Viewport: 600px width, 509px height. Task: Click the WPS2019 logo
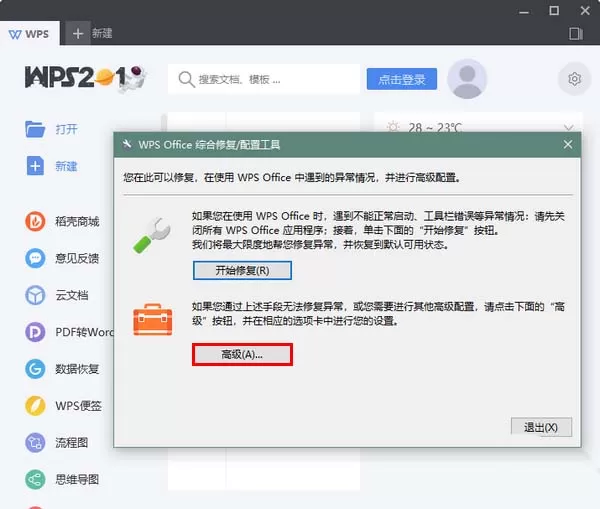(85, 78)
